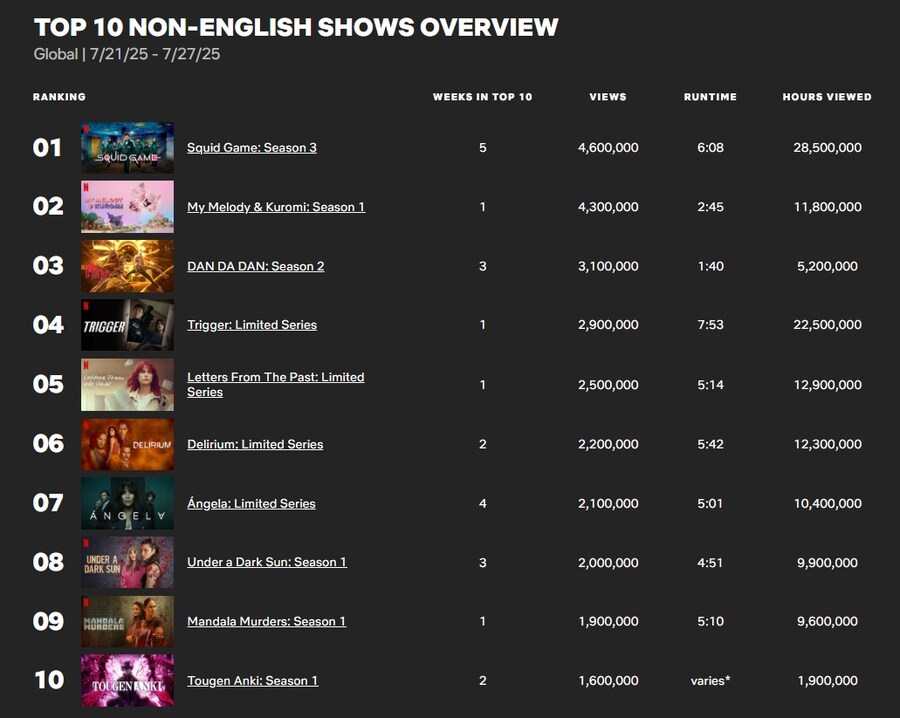Screen dimensions: 900x718
Task: Click the Delirium poster thumbnail
Action: tap(127, 444)
